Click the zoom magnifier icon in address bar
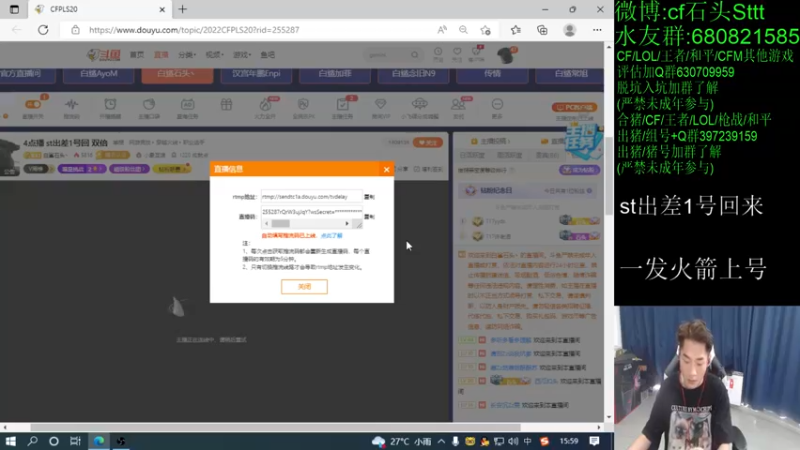 pos(463,30)
